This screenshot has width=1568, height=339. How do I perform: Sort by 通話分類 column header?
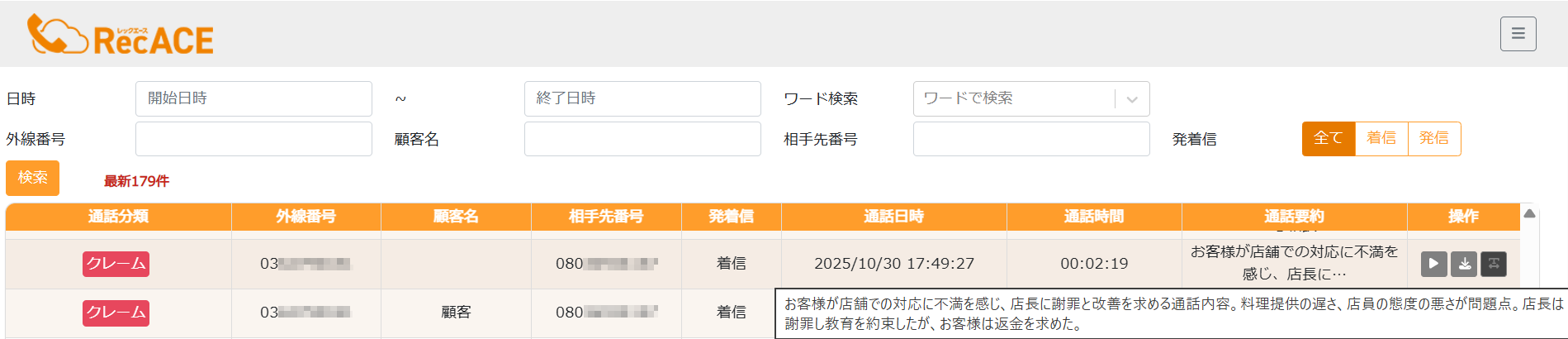point(118,217)
